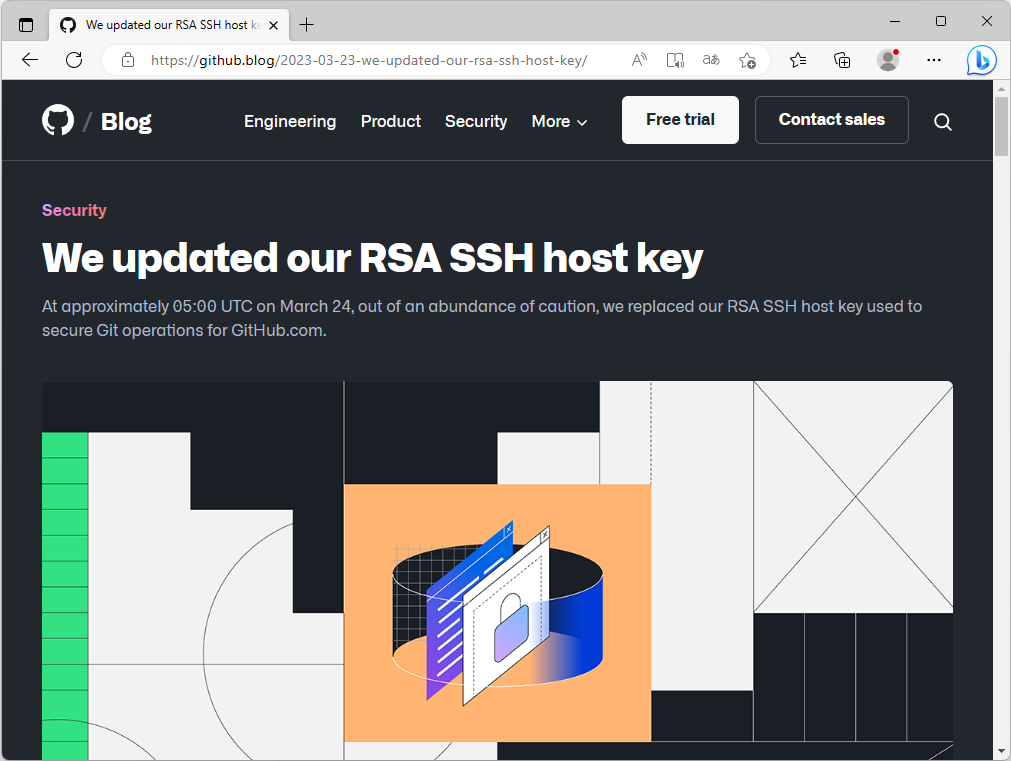Select the Engineering menu item
The height and width of the screenshot is (761, 1011).
(x=290, y=121)
